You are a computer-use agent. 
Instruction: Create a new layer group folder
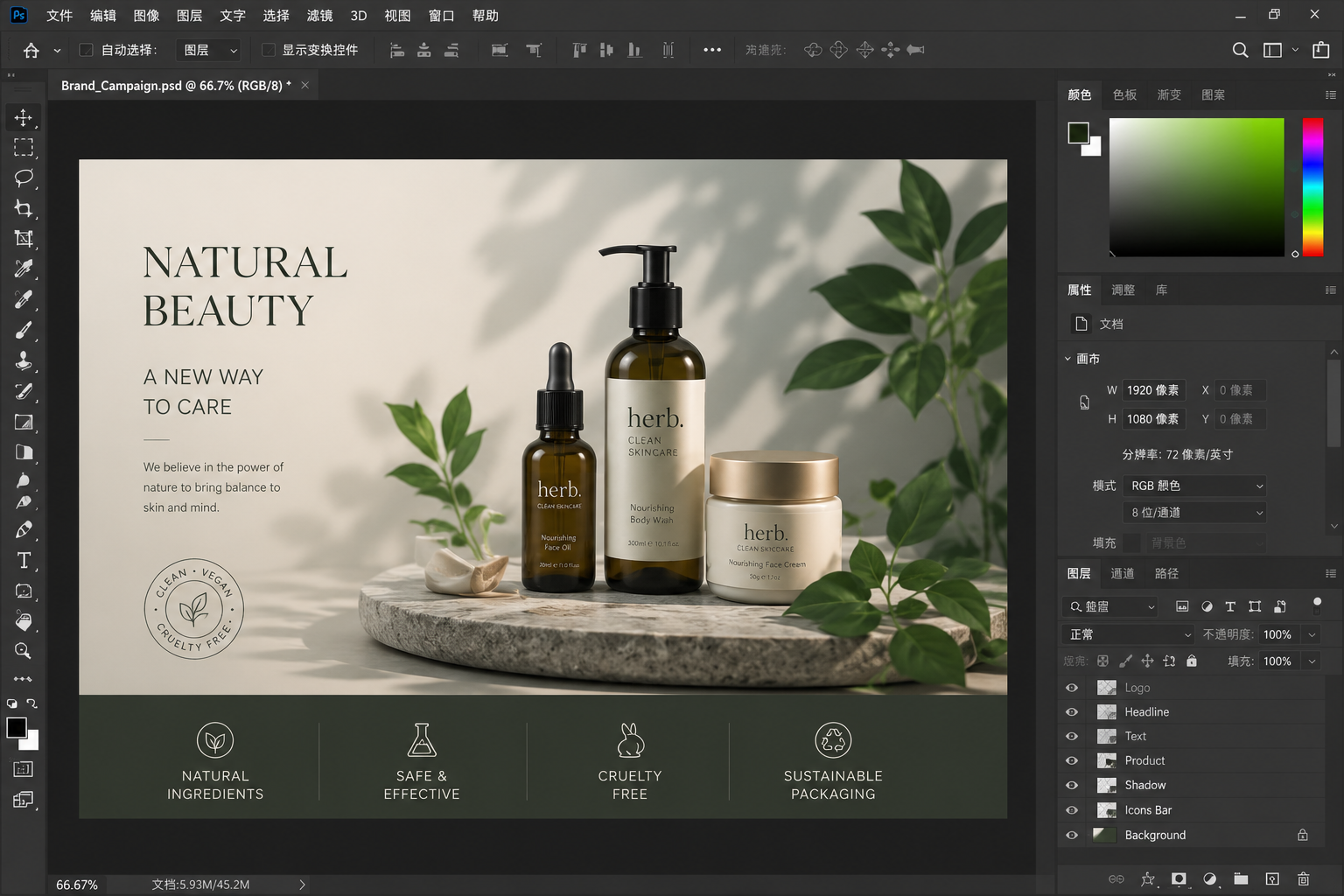click(x=1241, y=878)
